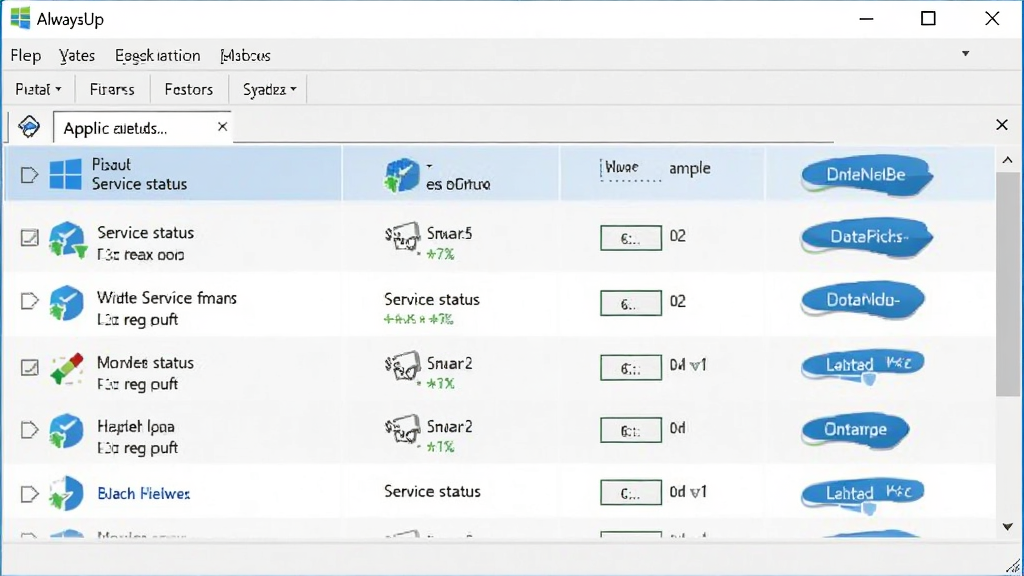Click the DataFichs button
1024x576 pixels.
coord(867,236)
